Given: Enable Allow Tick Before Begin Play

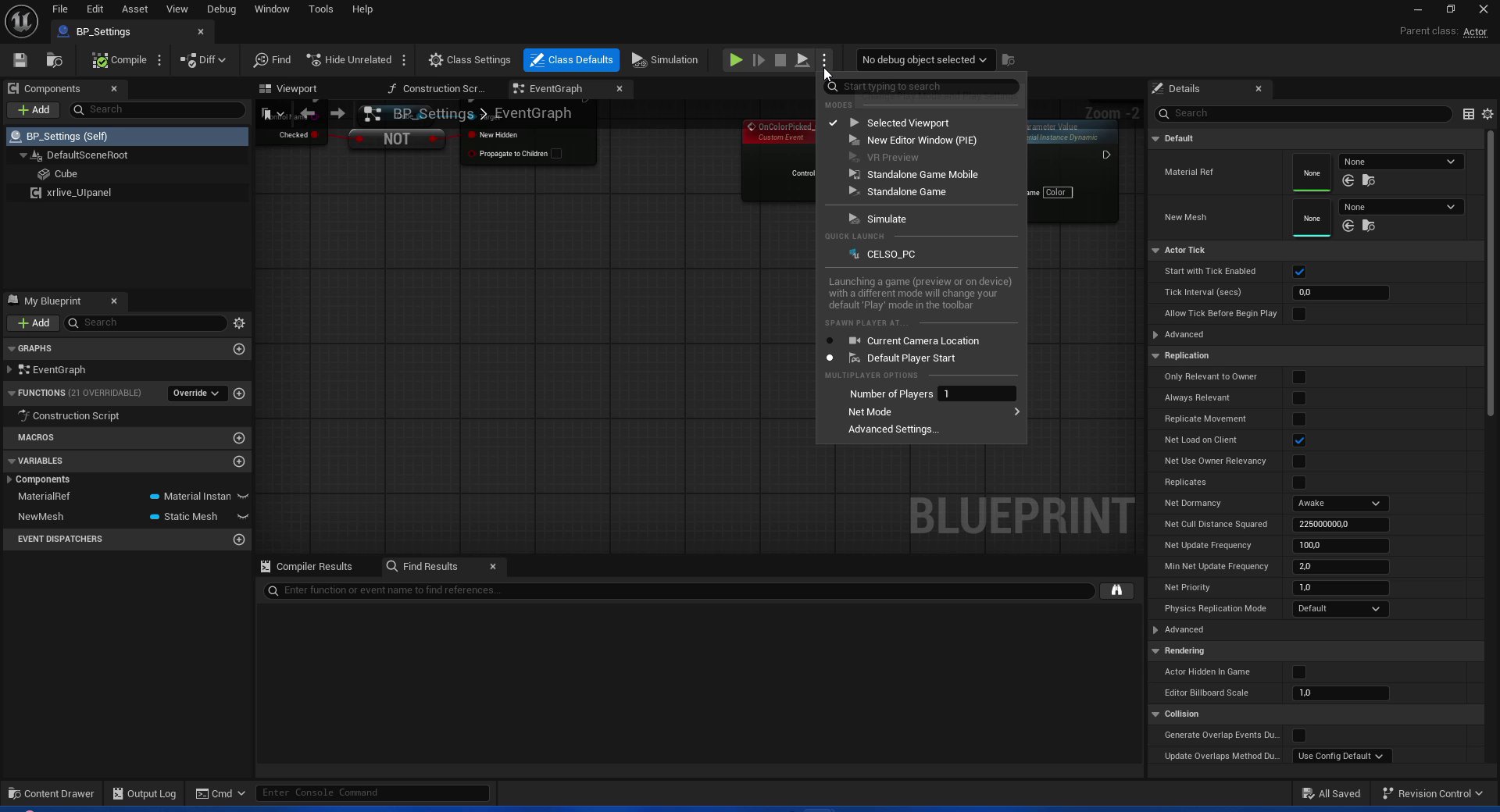Looking at the screenshot, I should pyautogui.click(x=1299, y=314).
